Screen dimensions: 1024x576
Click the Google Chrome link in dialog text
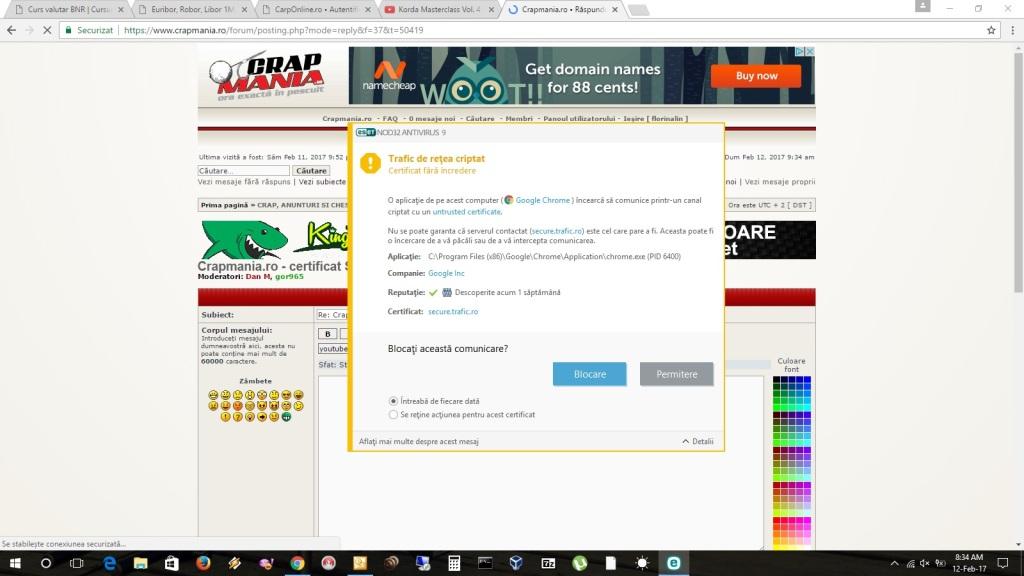tap(543, 200)
